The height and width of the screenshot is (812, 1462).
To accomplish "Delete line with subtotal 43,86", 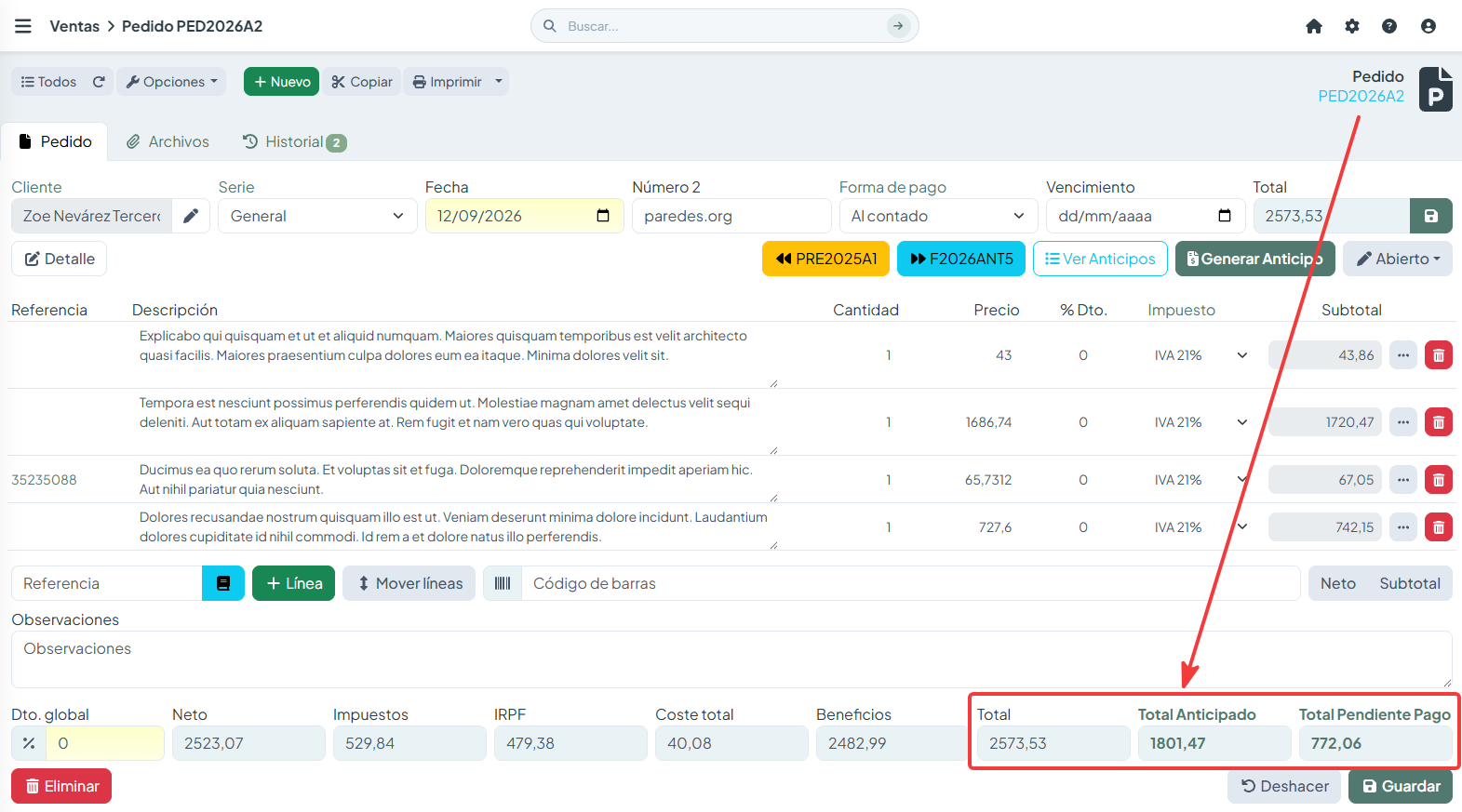I will [x=1439, y=355].
